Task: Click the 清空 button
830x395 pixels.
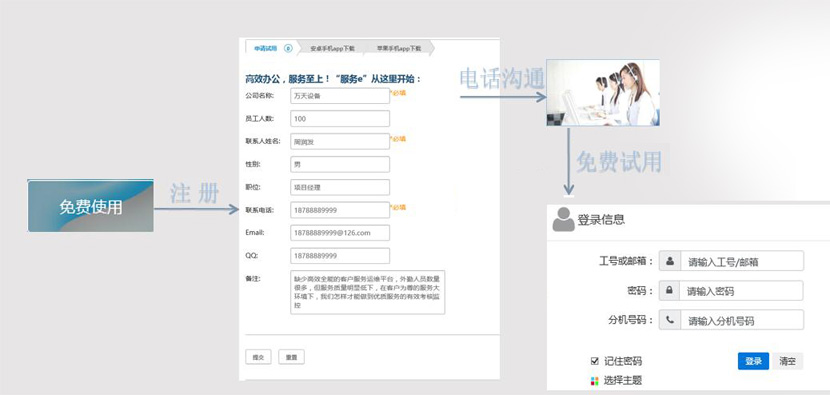Action: pyautogui.click(x=787, y=361)
